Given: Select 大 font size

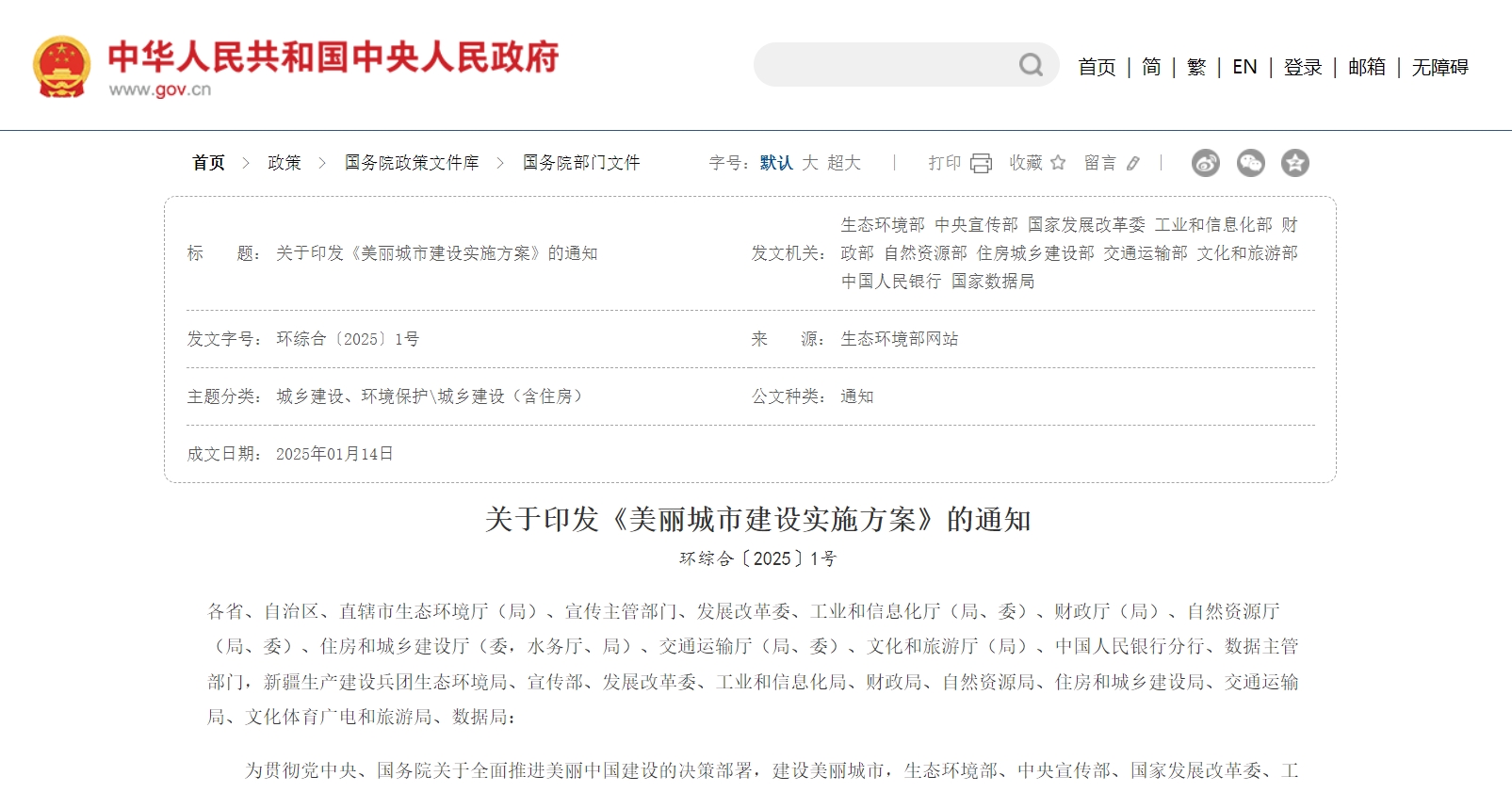Looking at the screenshot, I should click(810, 163).
